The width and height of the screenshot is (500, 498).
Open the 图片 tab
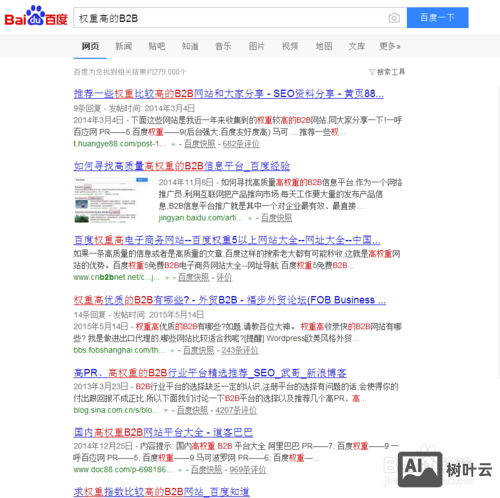click(257, 46)
